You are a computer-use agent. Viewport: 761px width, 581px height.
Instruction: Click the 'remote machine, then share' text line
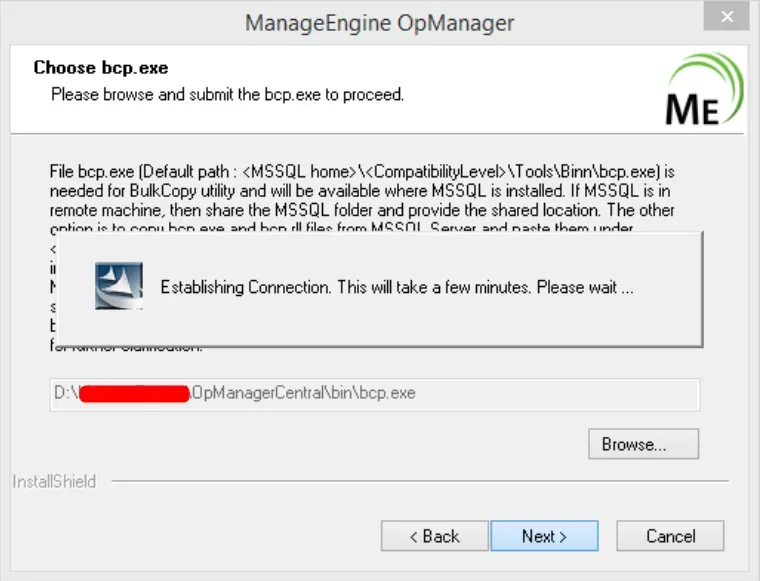click(362, 210)
